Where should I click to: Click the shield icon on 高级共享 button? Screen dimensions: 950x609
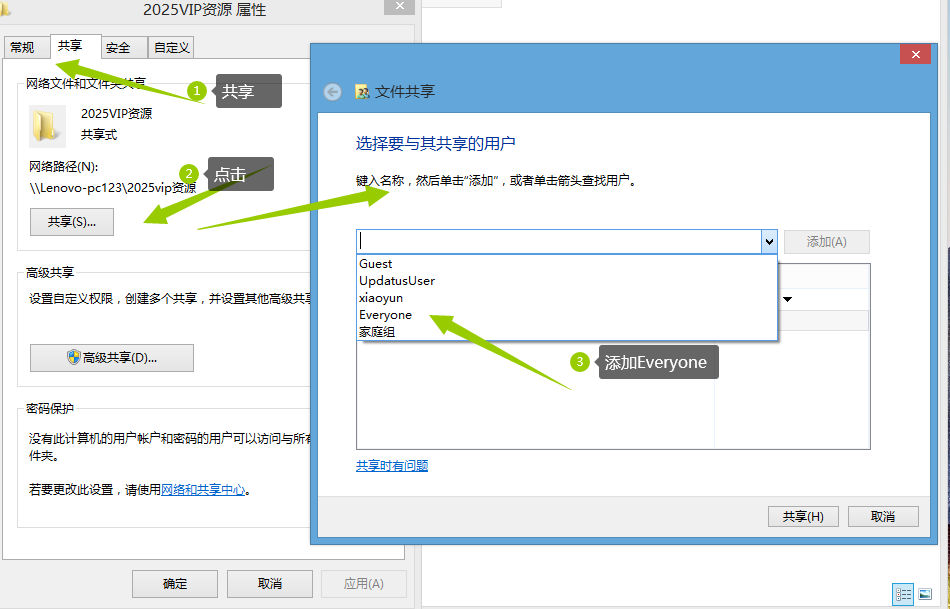pos(73,357)
